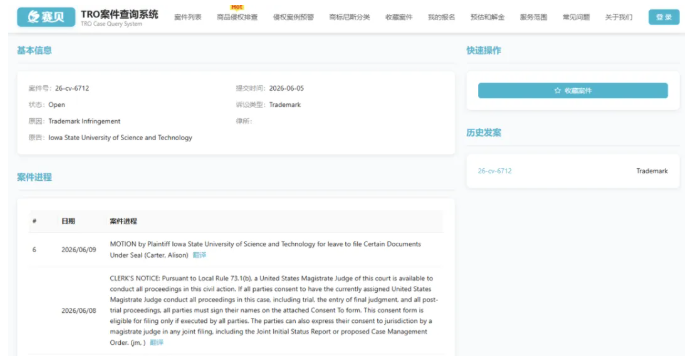
Task: Open 服务范围 in the navigation
Action: 533,17
